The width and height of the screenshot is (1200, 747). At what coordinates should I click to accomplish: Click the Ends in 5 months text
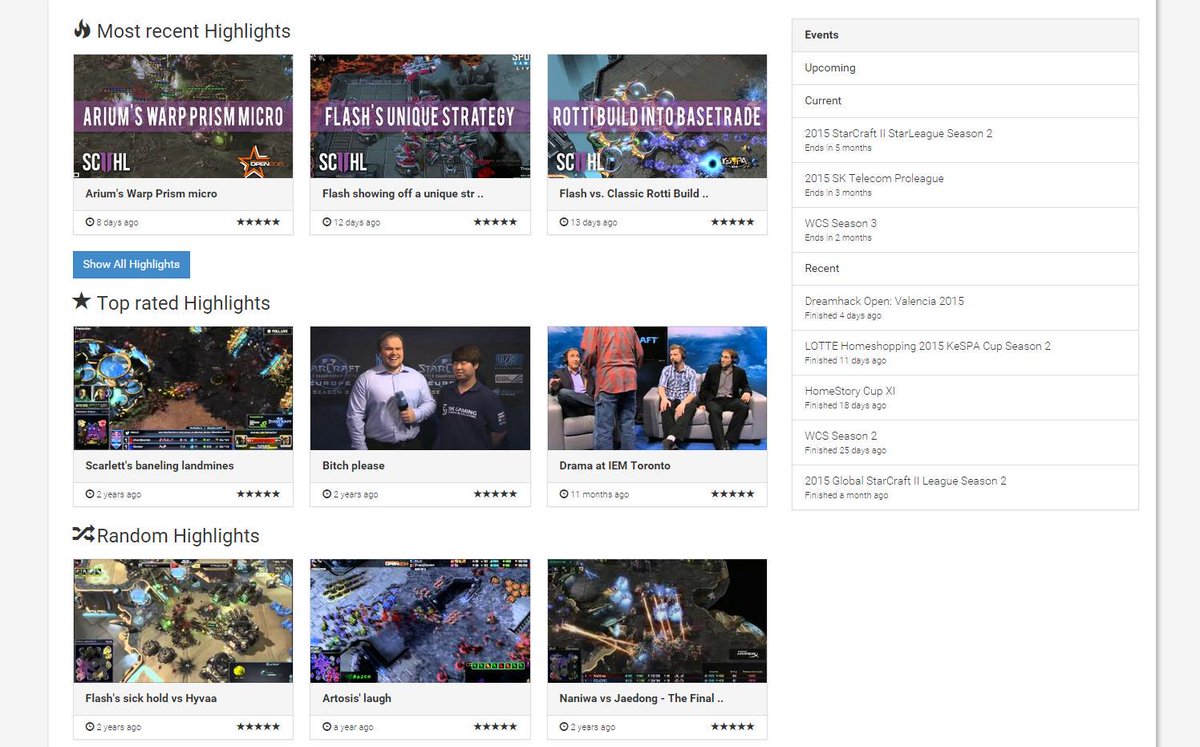[838, 148]
